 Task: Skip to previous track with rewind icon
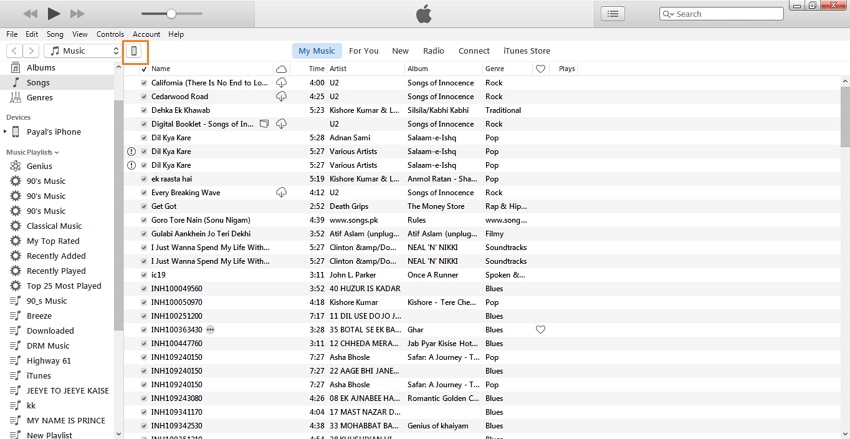coord(30,14)
